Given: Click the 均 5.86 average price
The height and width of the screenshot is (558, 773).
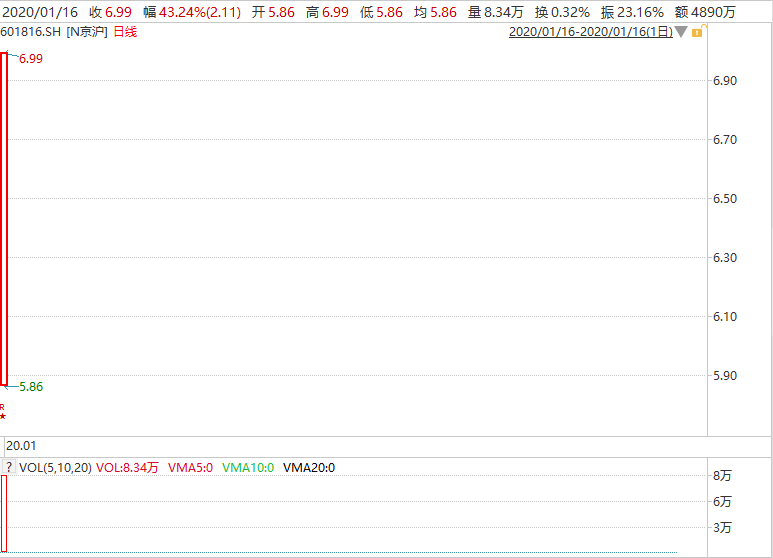Looking at the screenshot, I should click(435, 12).
